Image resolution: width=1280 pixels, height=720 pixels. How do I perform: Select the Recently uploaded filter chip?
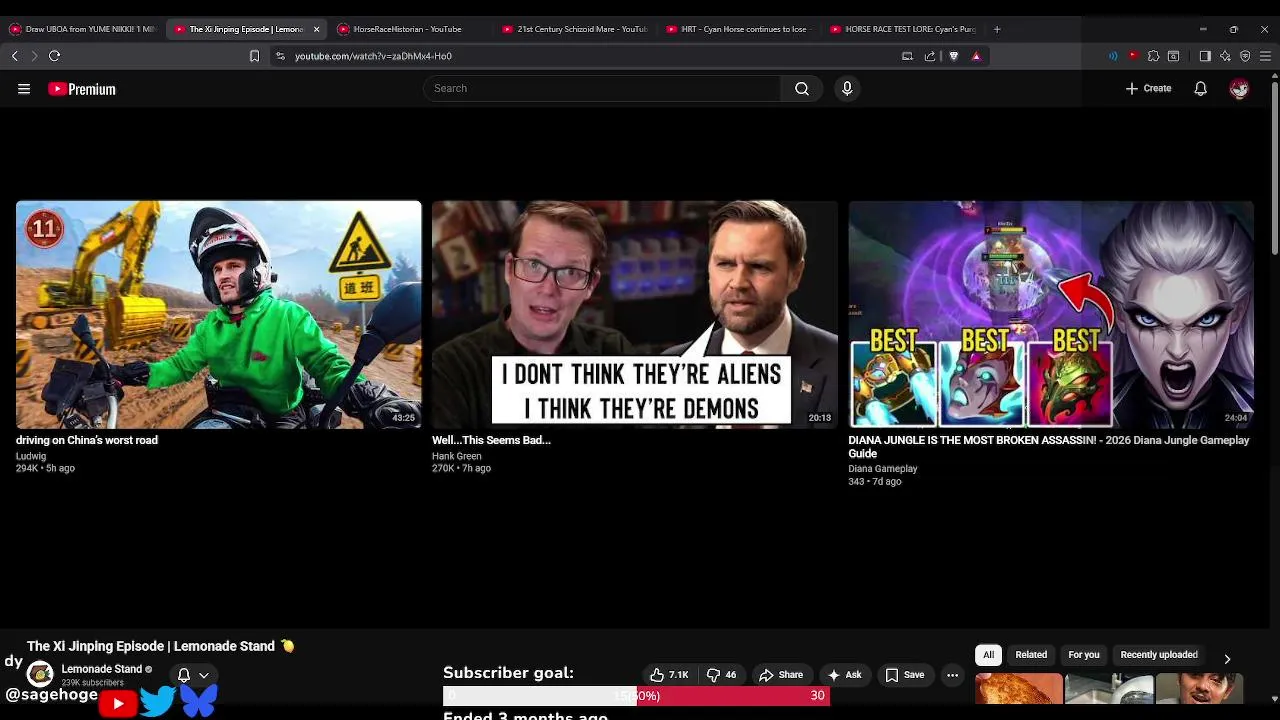pos(1159,655)
